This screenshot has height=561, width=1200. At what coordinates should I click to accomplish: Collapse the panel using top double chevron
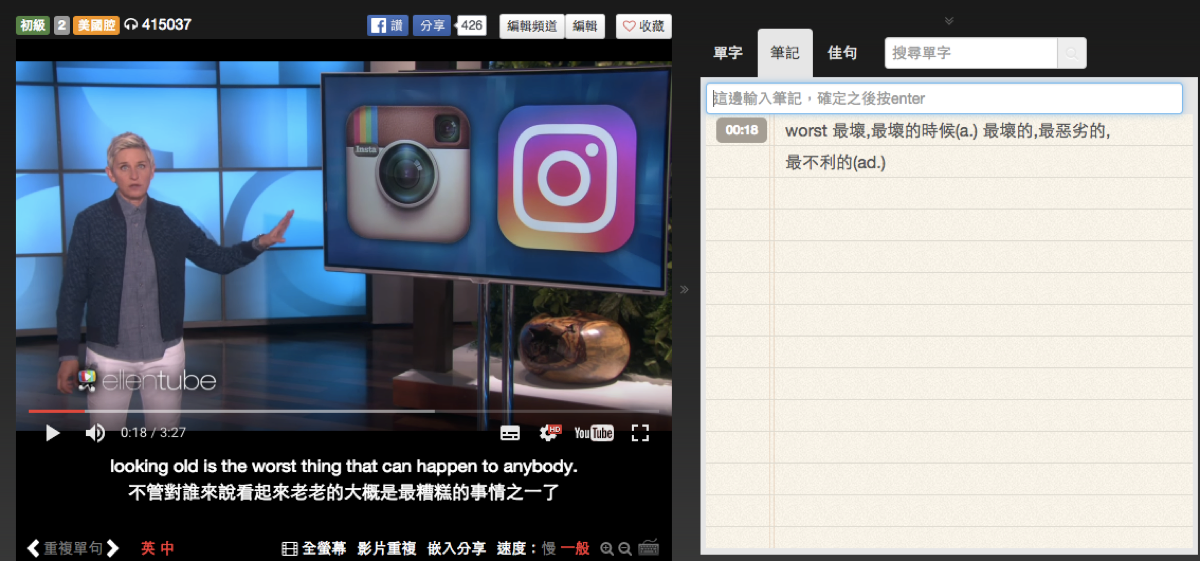point(949,20)
